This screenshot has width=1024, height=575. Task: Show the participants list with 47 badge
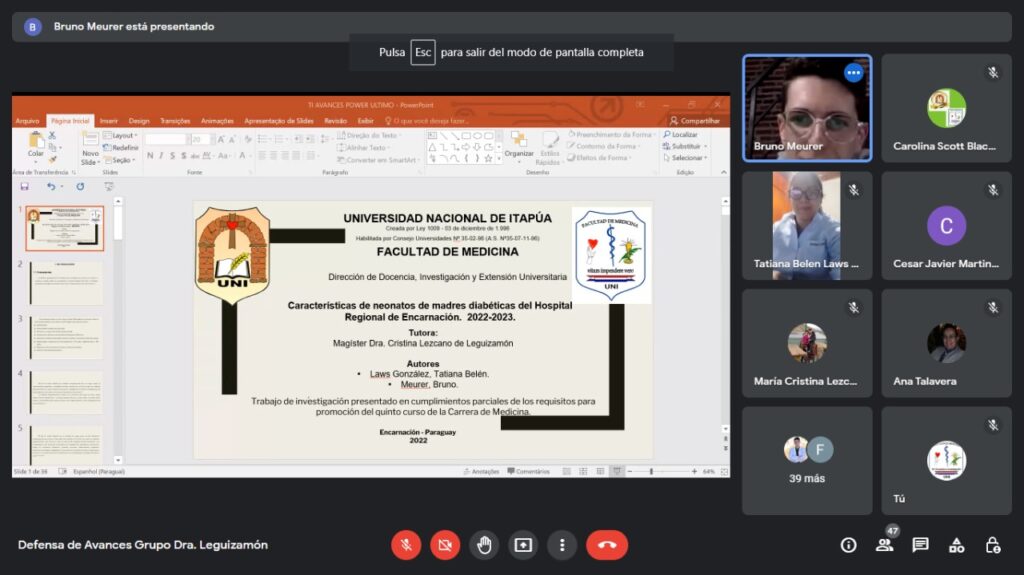tap(884, 545)
